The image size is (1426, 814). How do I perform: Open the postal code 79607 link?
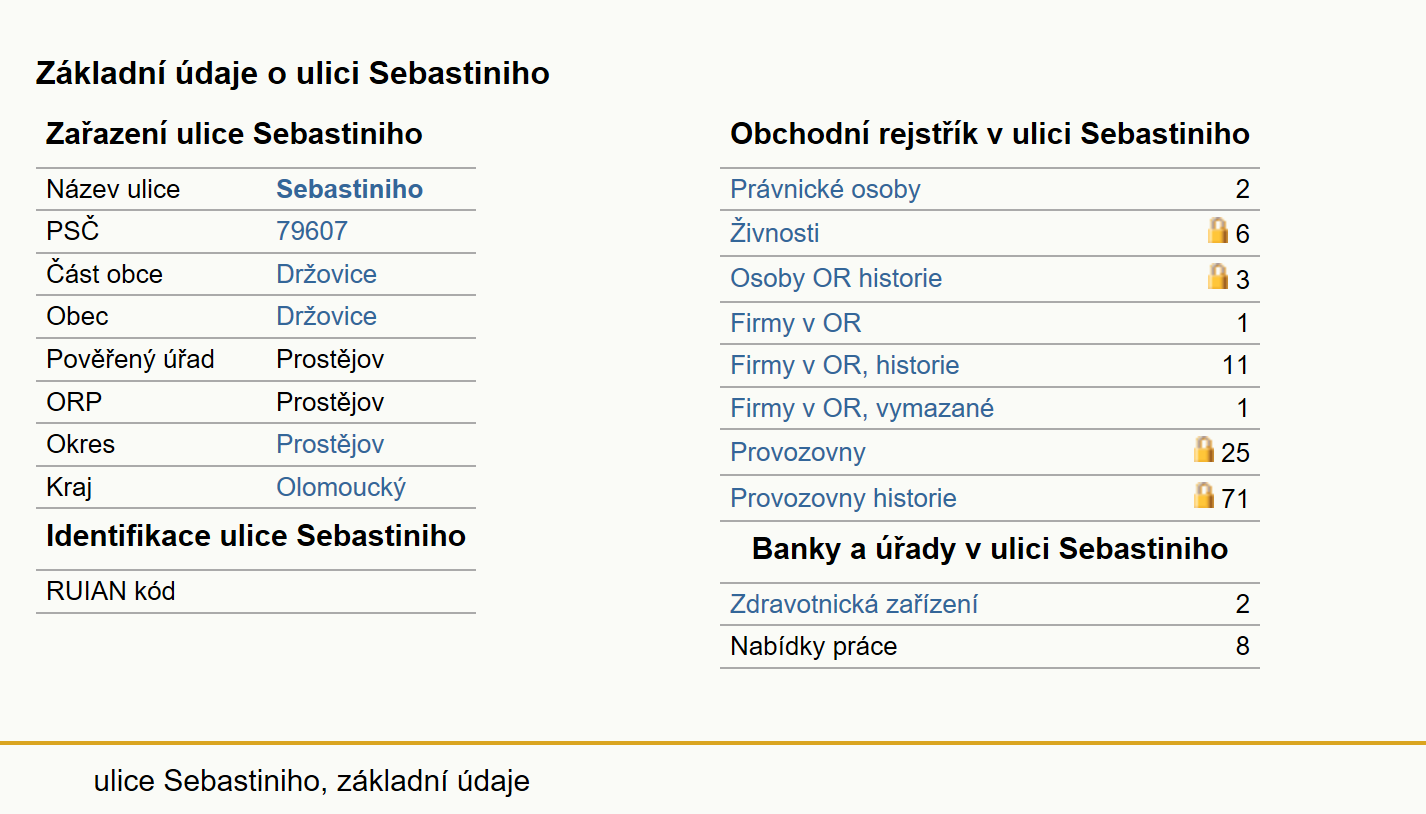point(312,231)
